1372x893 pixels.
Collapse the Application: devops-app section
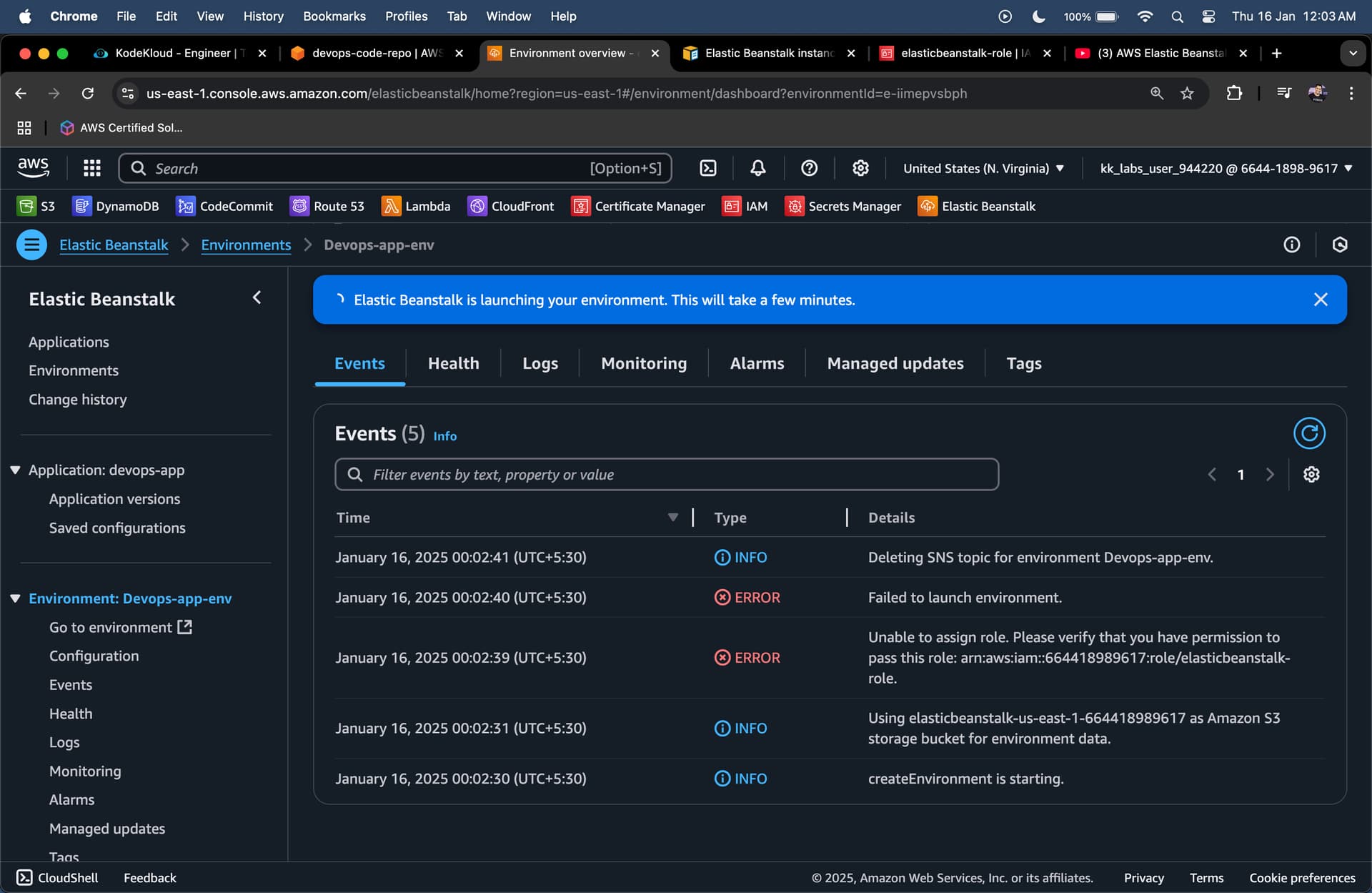coord(15,470)
